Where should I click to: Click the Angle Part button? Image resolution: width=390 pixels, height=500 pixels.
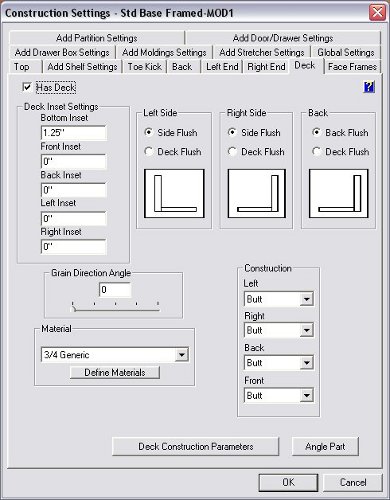pyautogui.click(x=325, y=447)
